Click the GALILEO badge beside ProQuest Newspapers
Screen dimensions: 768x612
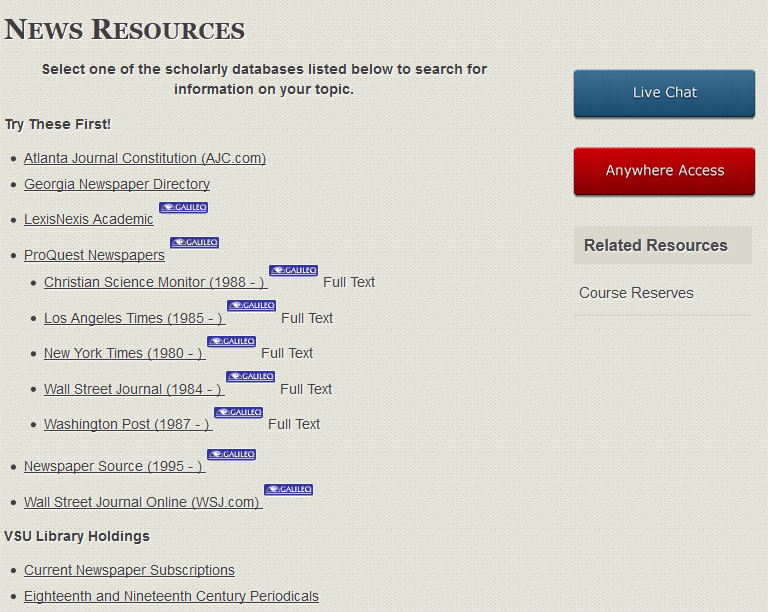click(x=194, y=242)
